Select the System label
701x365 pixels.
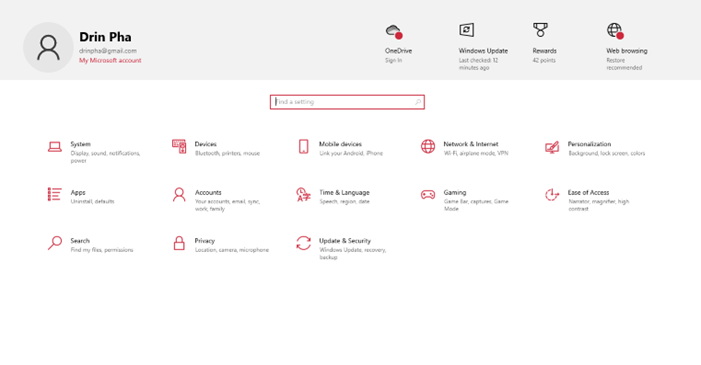[80, 144]
